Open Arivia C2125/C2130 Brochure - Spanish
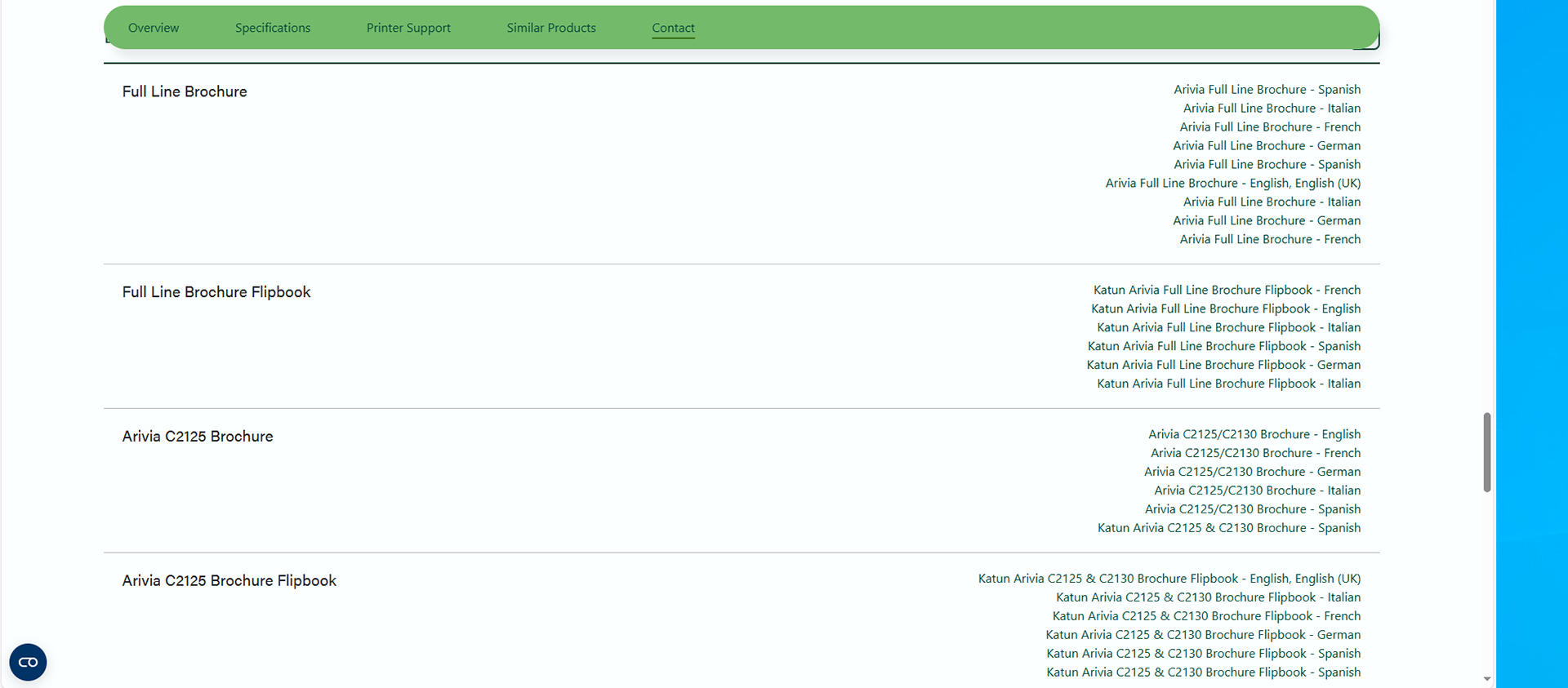The image size is (1568, 688). click(x=1253, y=509)
